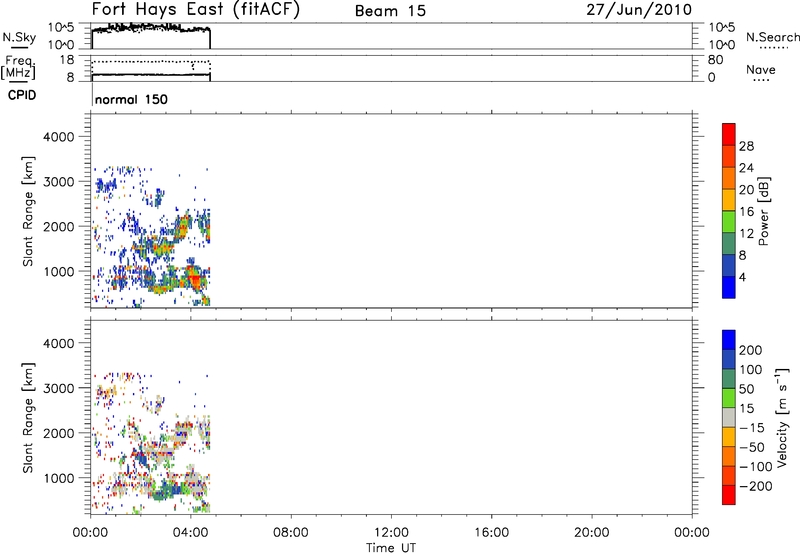Click the 'Nave' legend label
This screenshot has width=800, height=554.
tap(761, 69)
